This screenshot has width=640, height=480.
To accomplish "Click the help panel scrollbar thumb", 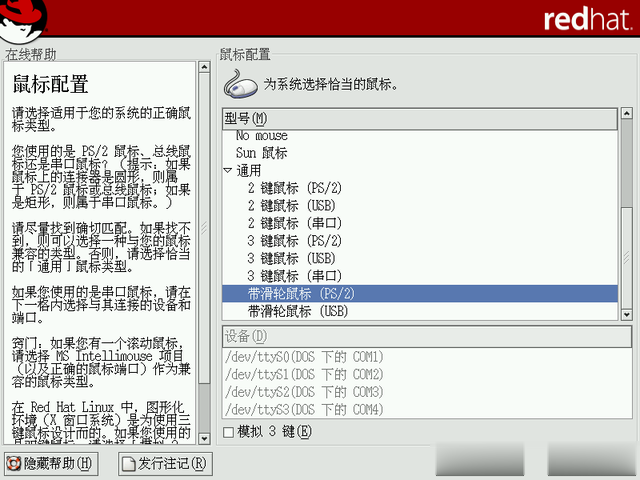I will pyautogui.click(x=204, y=228).
